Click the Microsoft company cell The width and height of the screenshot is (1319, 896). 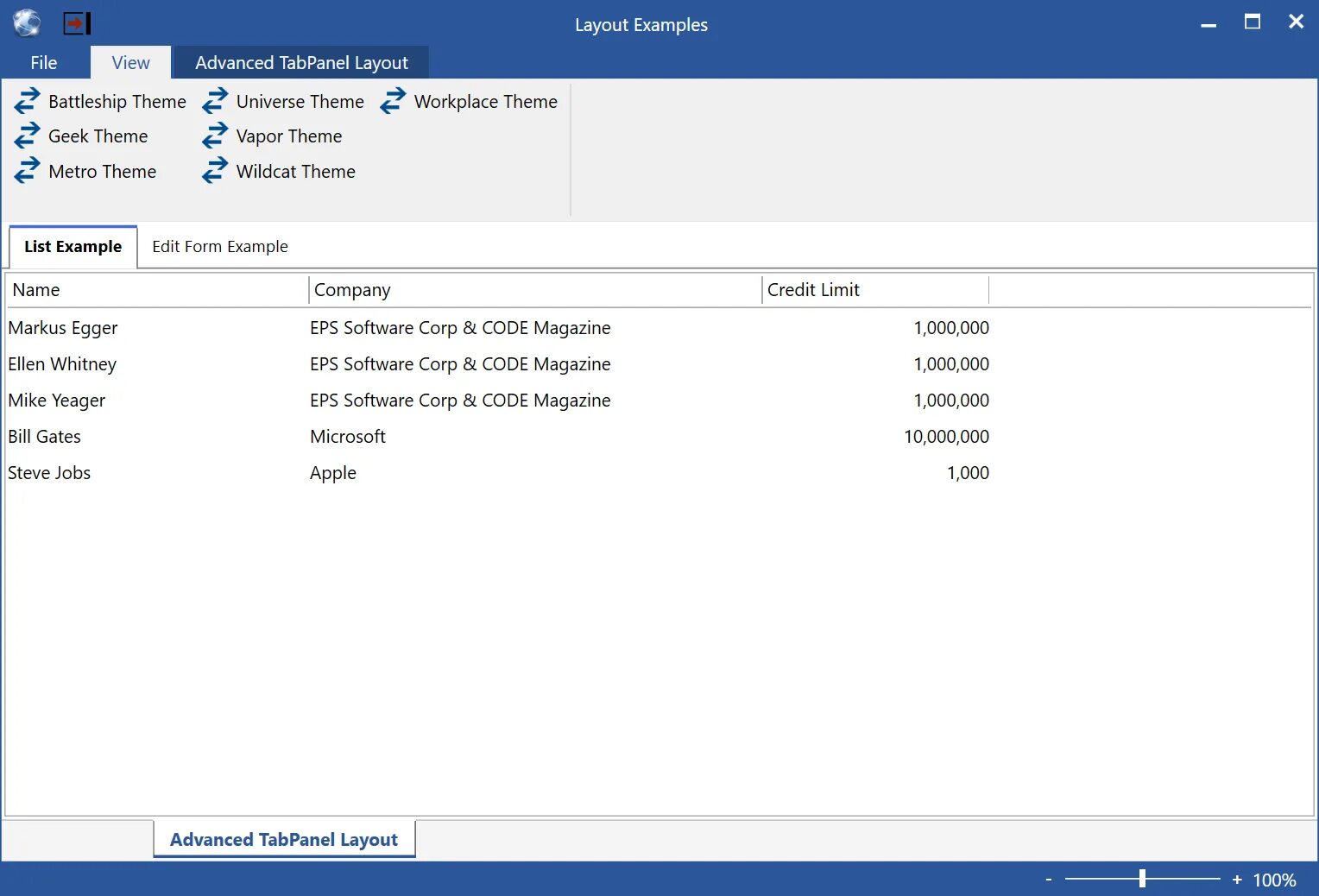tap(348, 437)
